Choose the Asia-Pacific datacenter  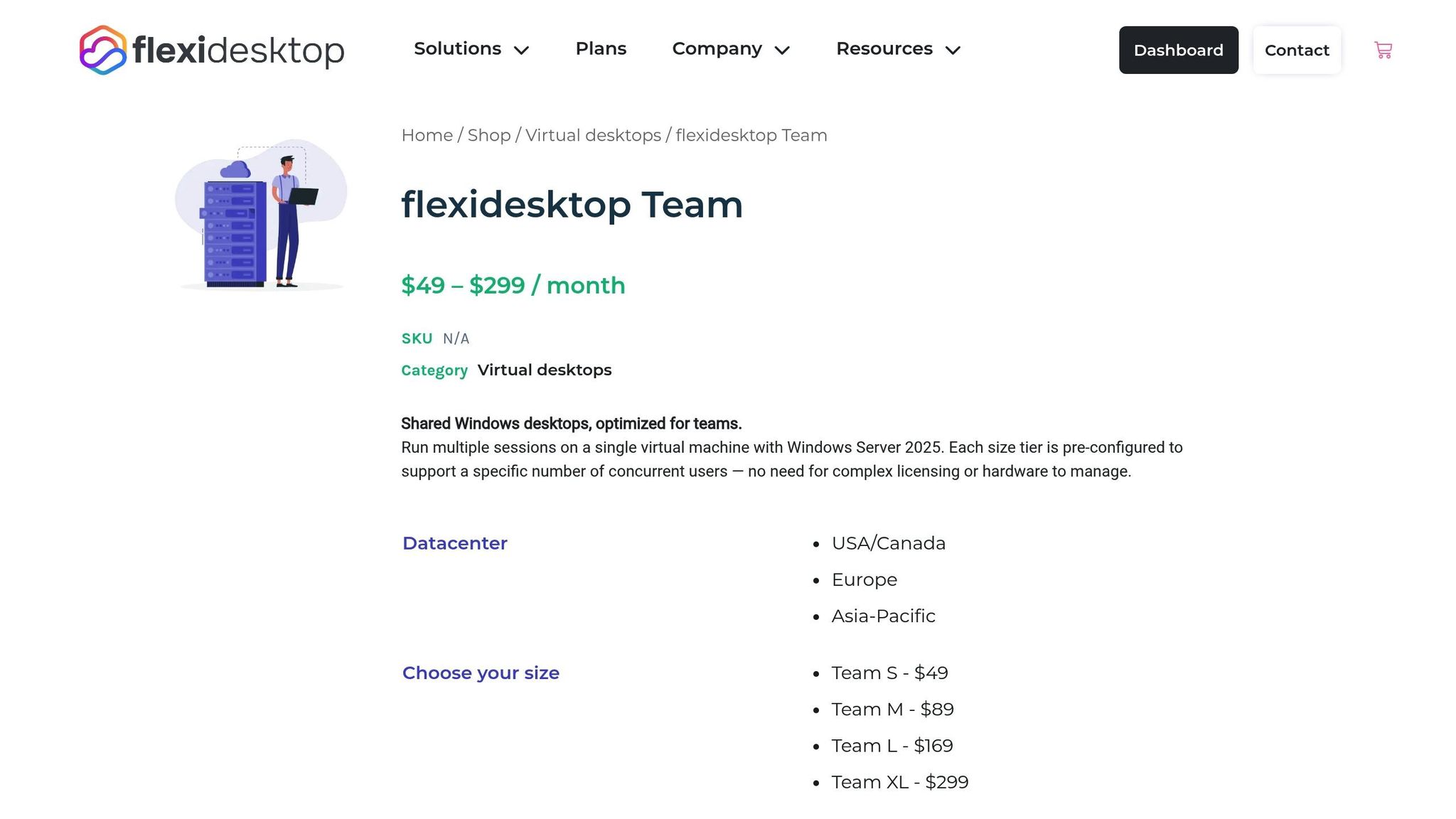pos(883,616)
